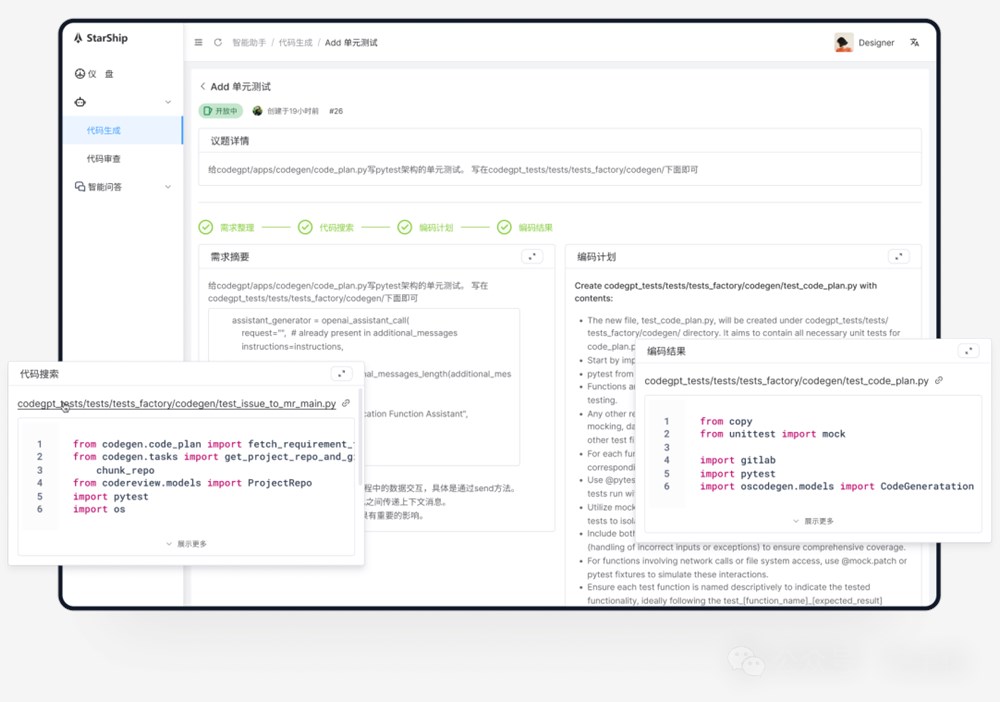1000x702 pixels.
Task: Toggle the hamburger menu icon
Action: point(198,42)
